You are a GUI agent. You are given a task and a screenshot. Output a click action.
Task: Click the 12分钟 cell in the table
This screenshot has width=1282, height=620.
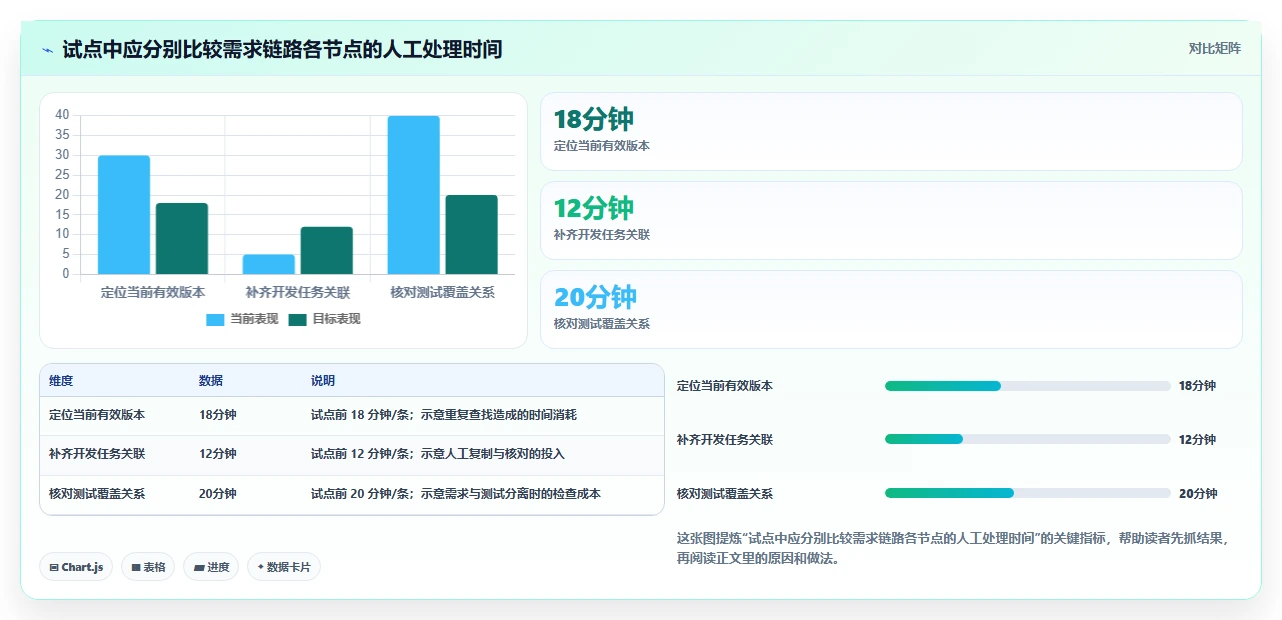(x=218, y=454)
